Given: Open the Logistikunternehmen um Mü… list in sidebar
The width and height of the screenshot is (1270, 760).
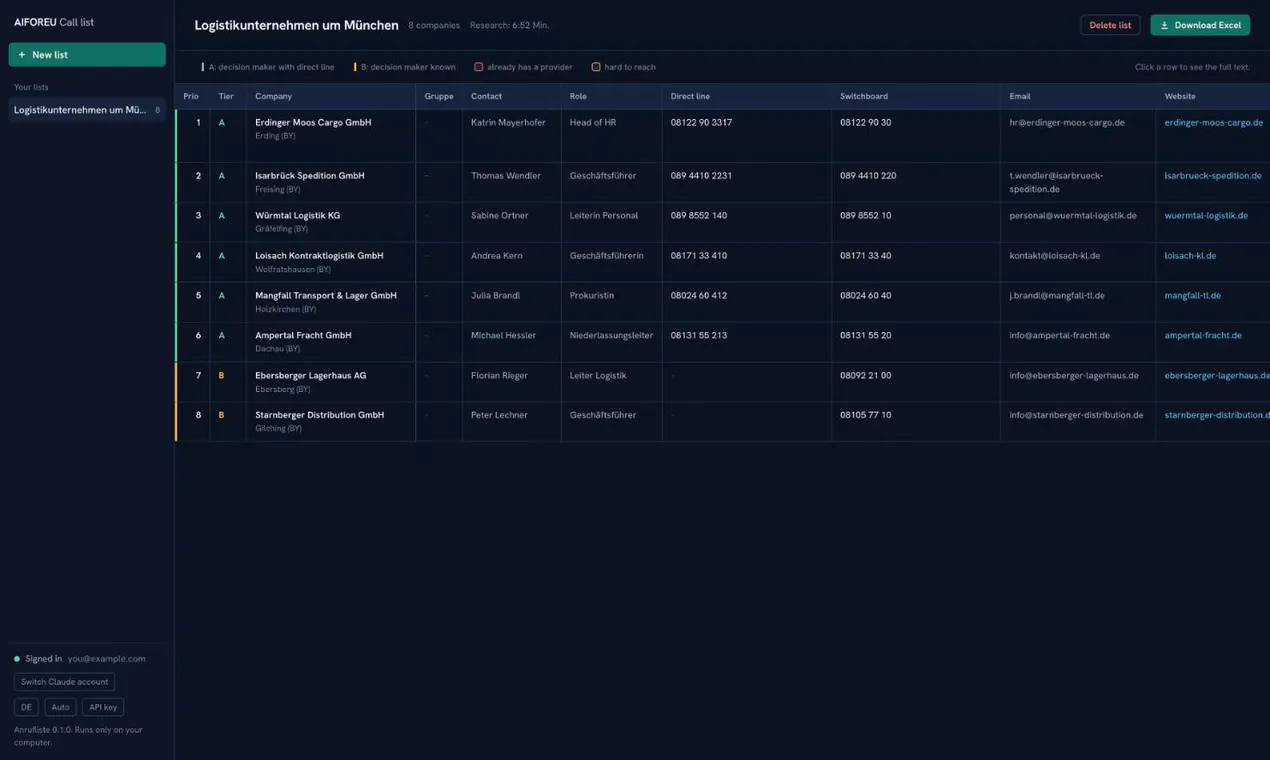Looking at the screenshot, I should pos(87,110).
